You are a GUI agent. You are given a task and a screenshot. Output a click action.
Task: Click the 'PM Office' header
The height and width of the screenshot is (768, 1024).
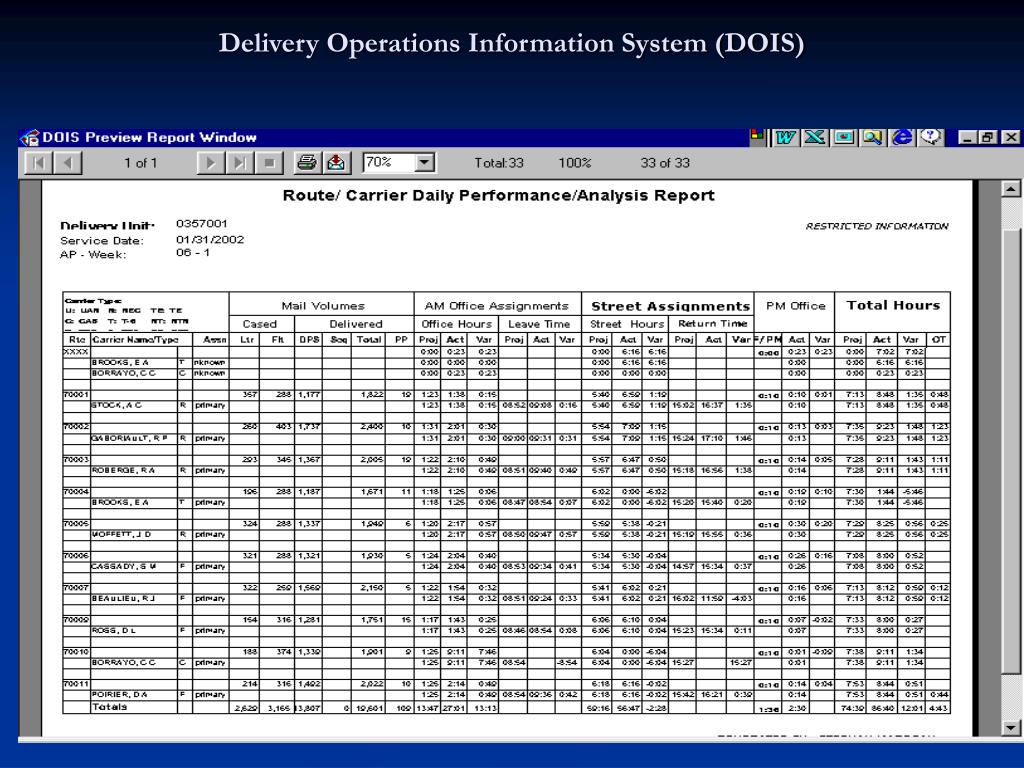click(795, 306)
